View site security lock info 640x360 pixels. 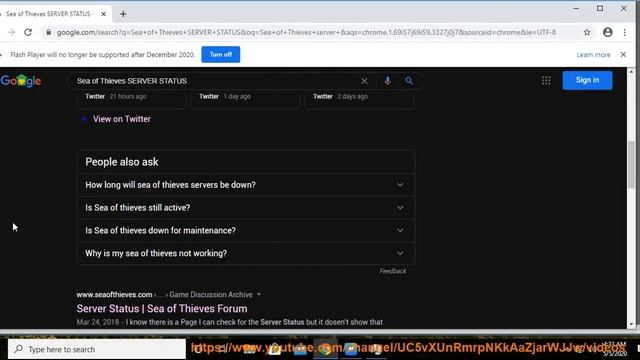(x=49, y=32)
